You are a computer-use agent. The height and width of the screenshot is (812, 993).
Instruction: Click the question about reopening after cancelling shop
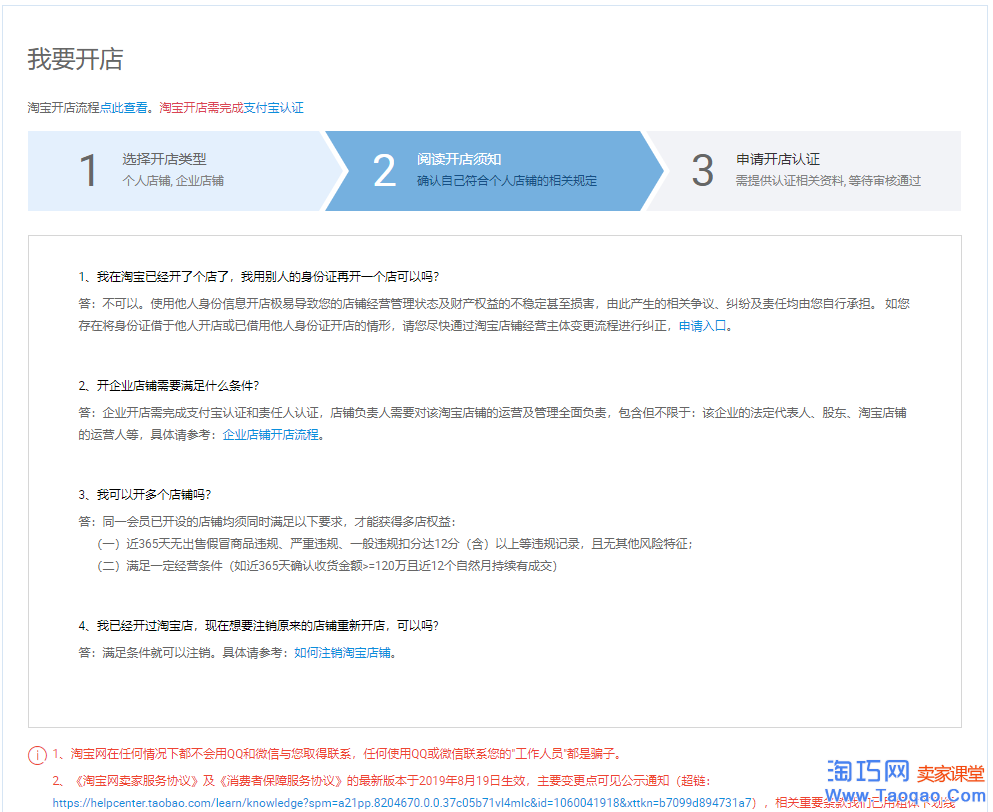259,626
